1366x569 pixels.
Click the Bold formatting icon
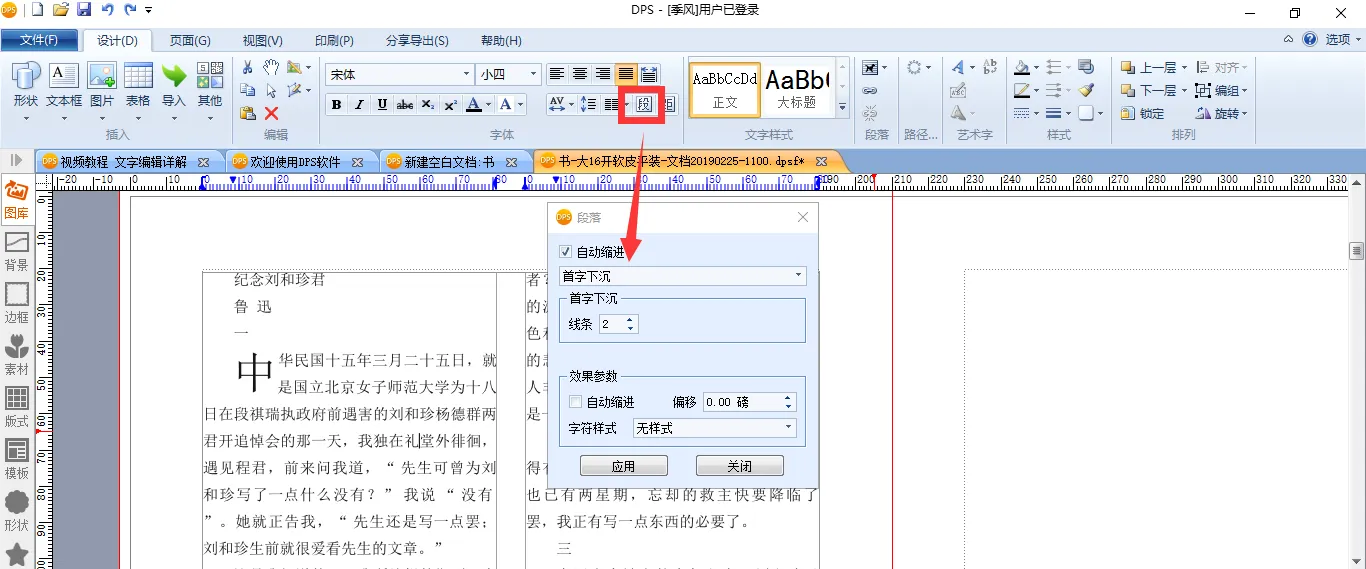[x=336, y=105]
